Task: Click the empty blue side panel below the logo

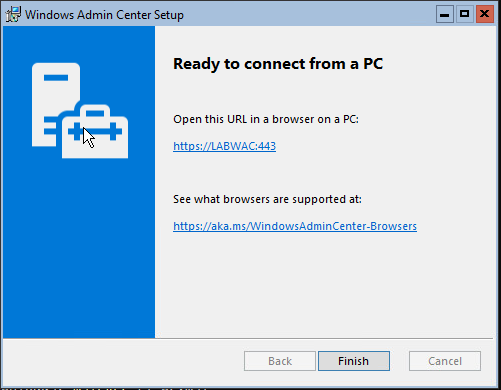Action: pyautogui.click(x=79, y=248)
